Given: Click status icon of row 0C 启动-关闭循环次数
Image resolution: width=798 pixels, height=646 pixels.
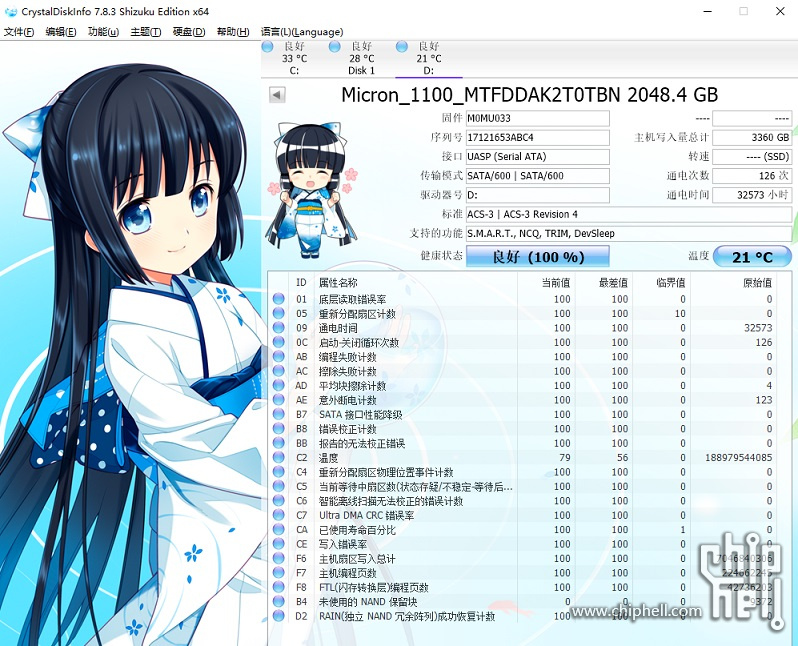Looking at the screenshot, I should click(x=278, y=342).
